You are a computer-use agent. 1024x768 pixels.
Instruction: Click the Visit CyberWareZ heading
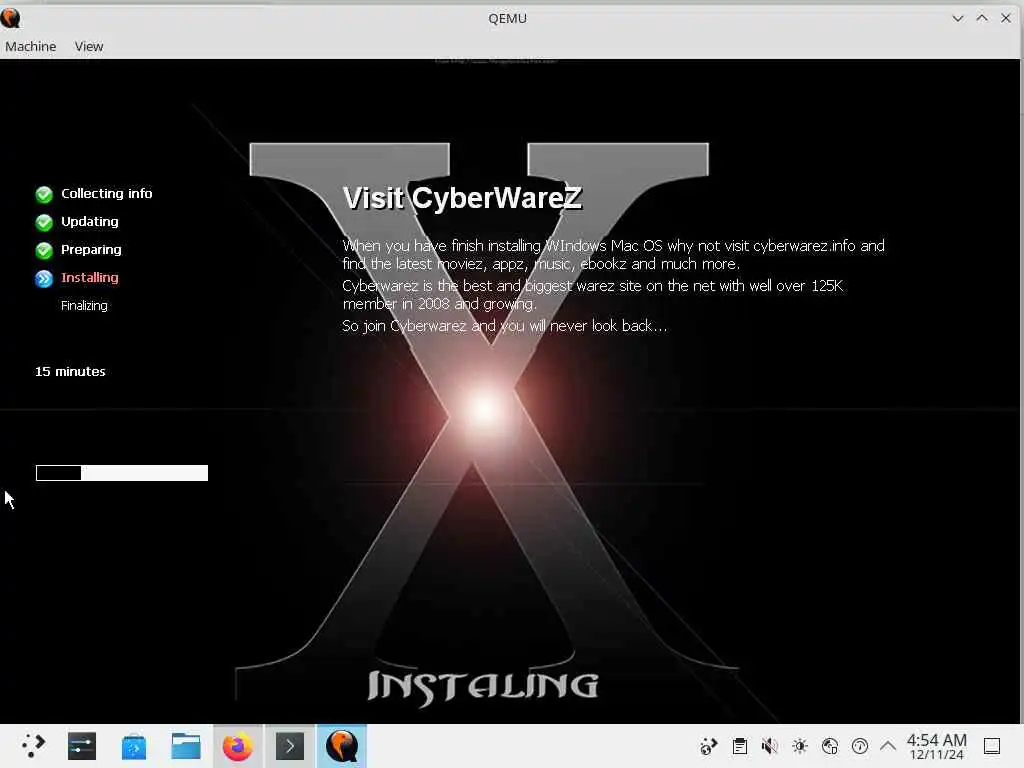point(462,198)
